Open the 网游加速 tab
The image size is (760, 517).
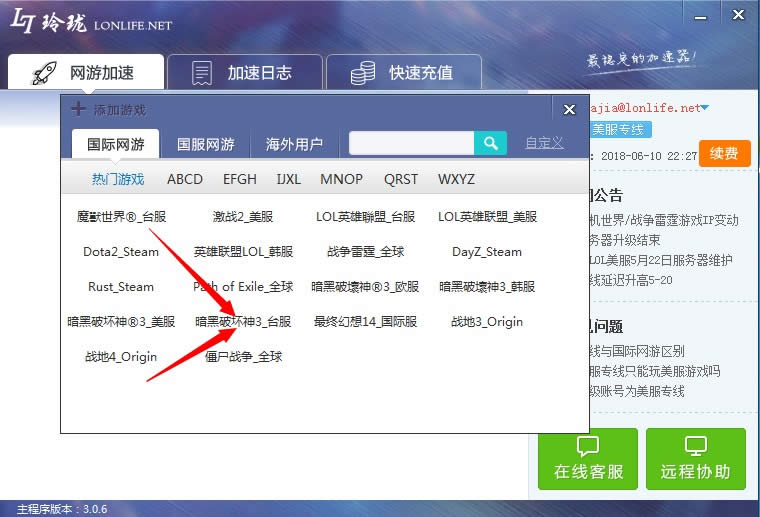[x=86, y=72]
